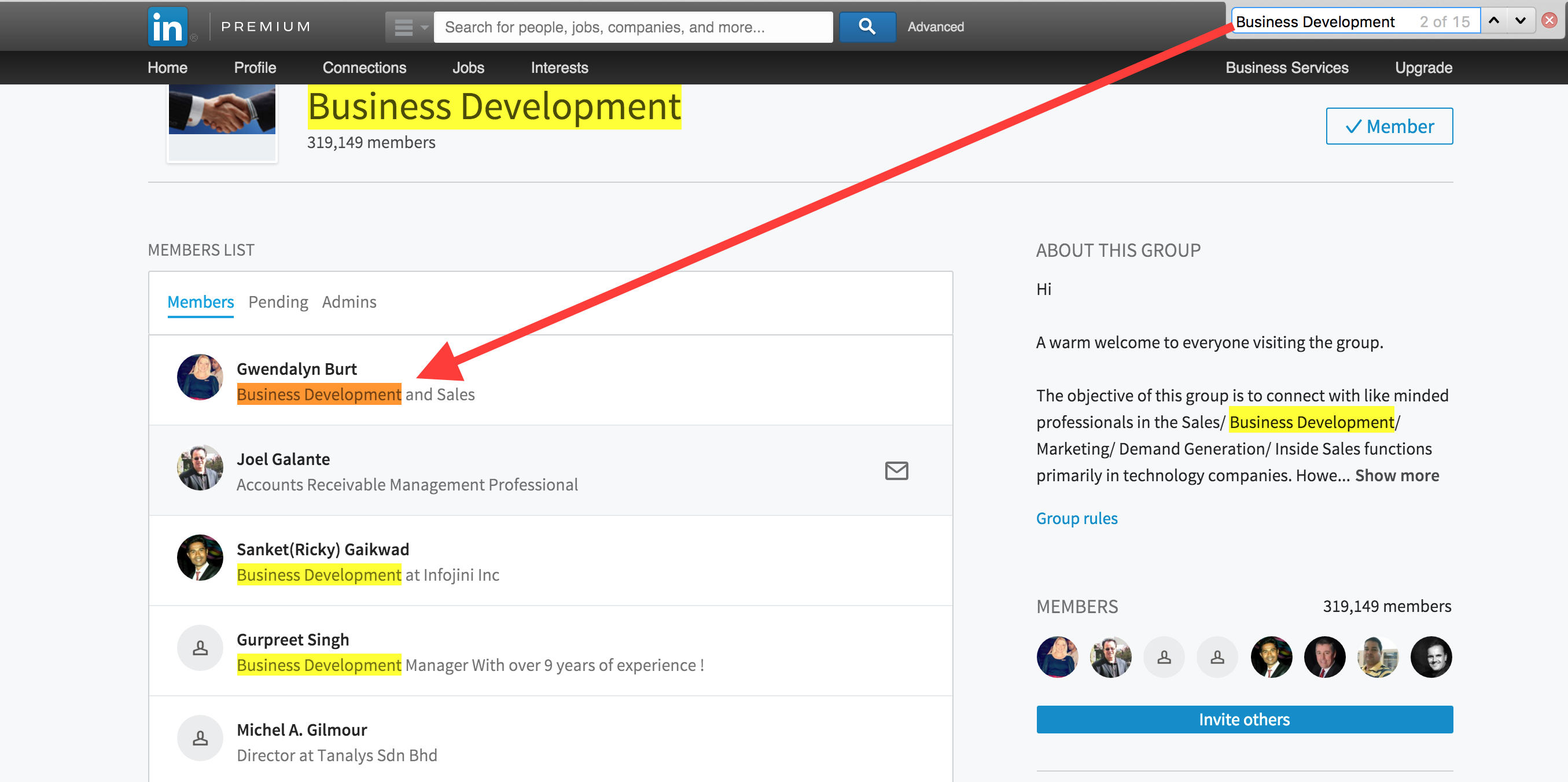Switch to the Admins tab
Image resolution: width=1568 pixels, height=782 pixels.
pos(349,302)
